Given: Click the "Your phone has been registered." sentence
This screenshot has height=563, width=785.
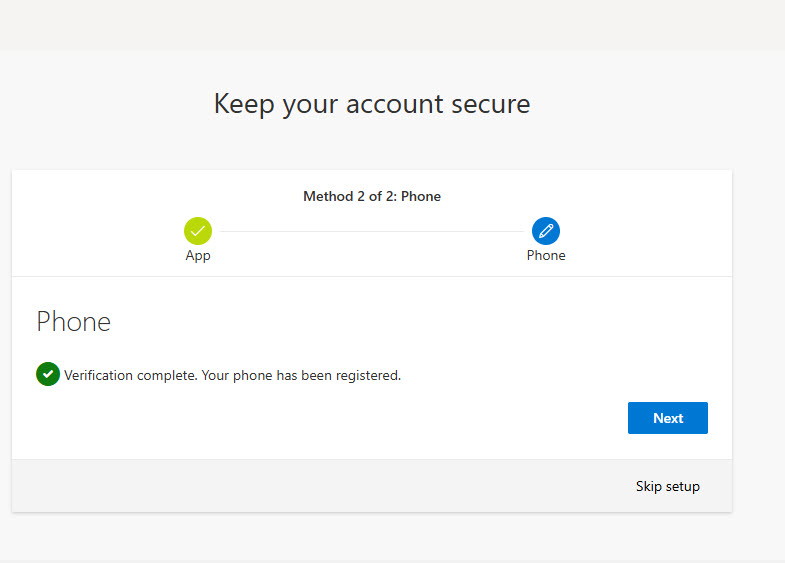Looking at the screenshot, I should pos(301,376).
